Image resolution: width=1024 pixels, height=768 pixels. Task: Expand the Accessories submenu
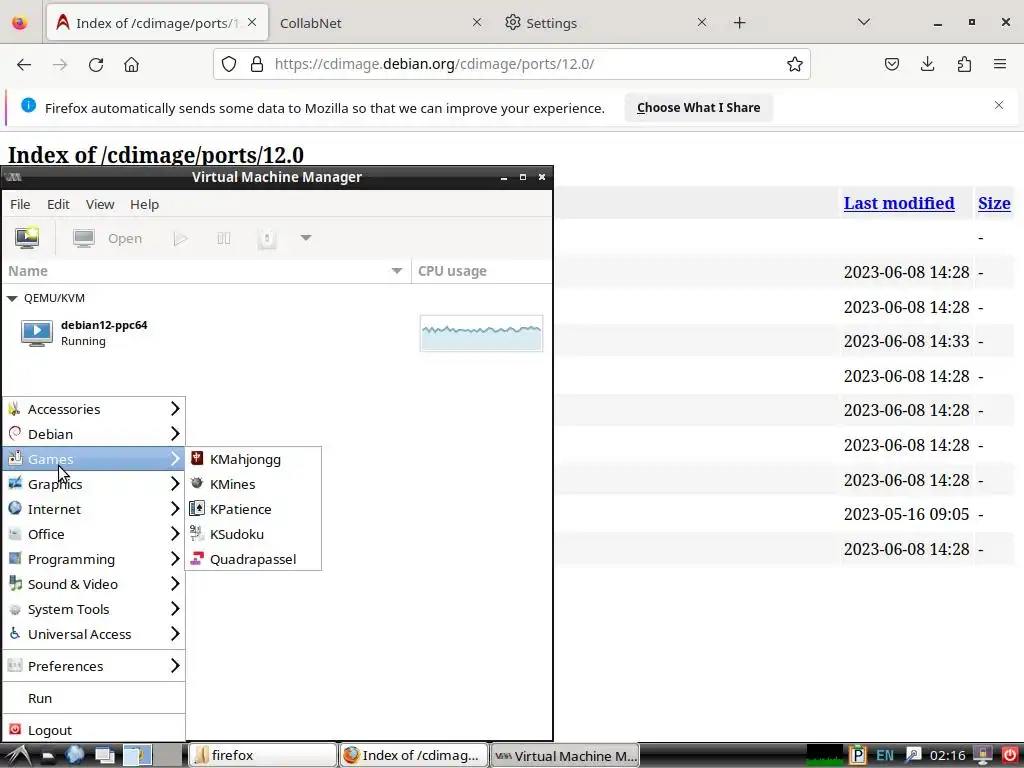[94, 409]
